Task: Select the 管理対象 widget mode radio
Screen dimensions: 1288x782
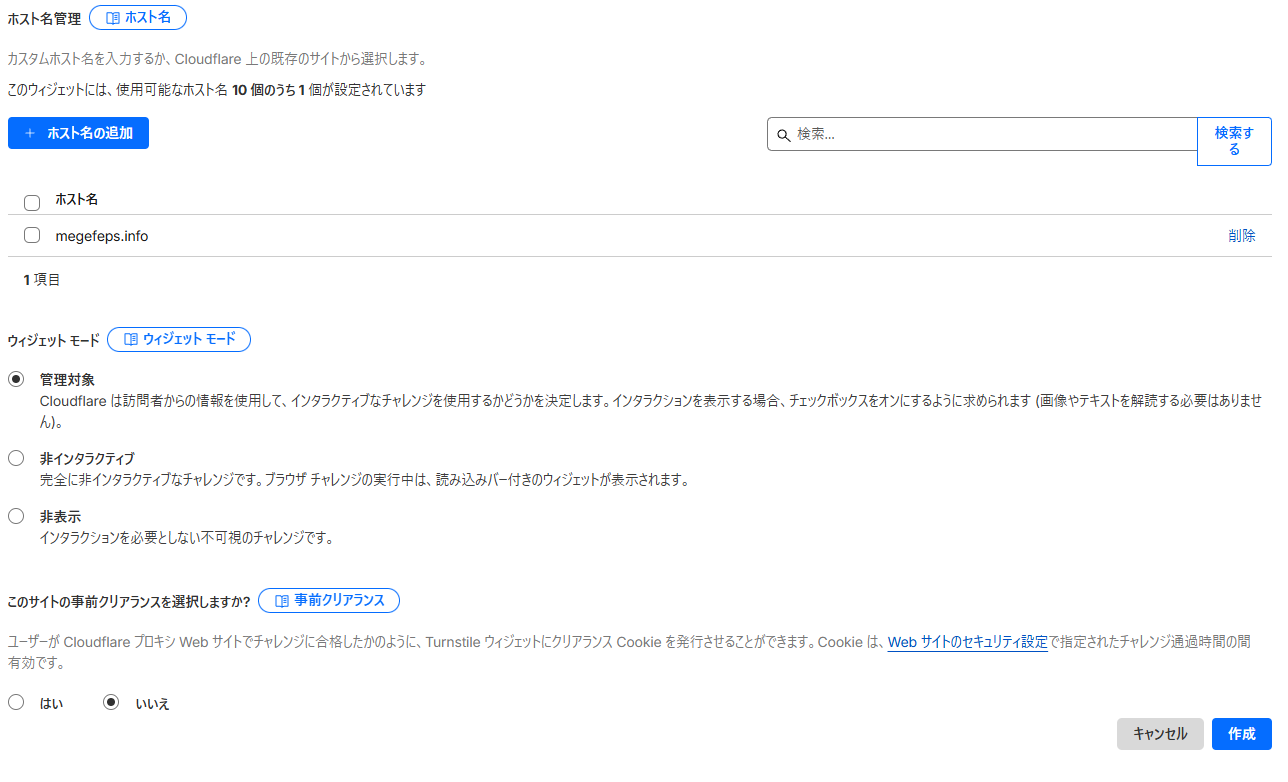Action: pyautogui.click(x=16, y=379)
